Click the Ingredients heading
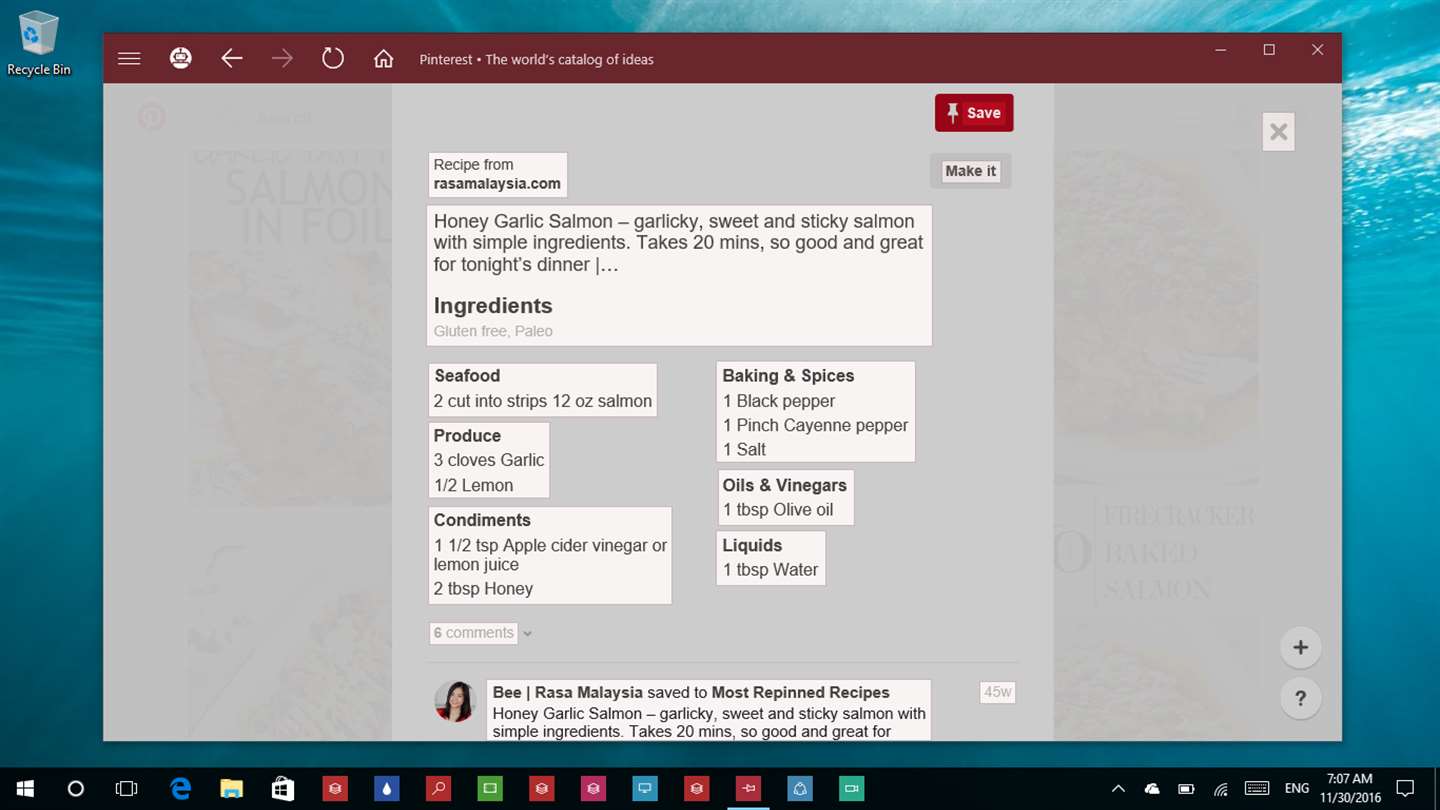 pos(493,306)
